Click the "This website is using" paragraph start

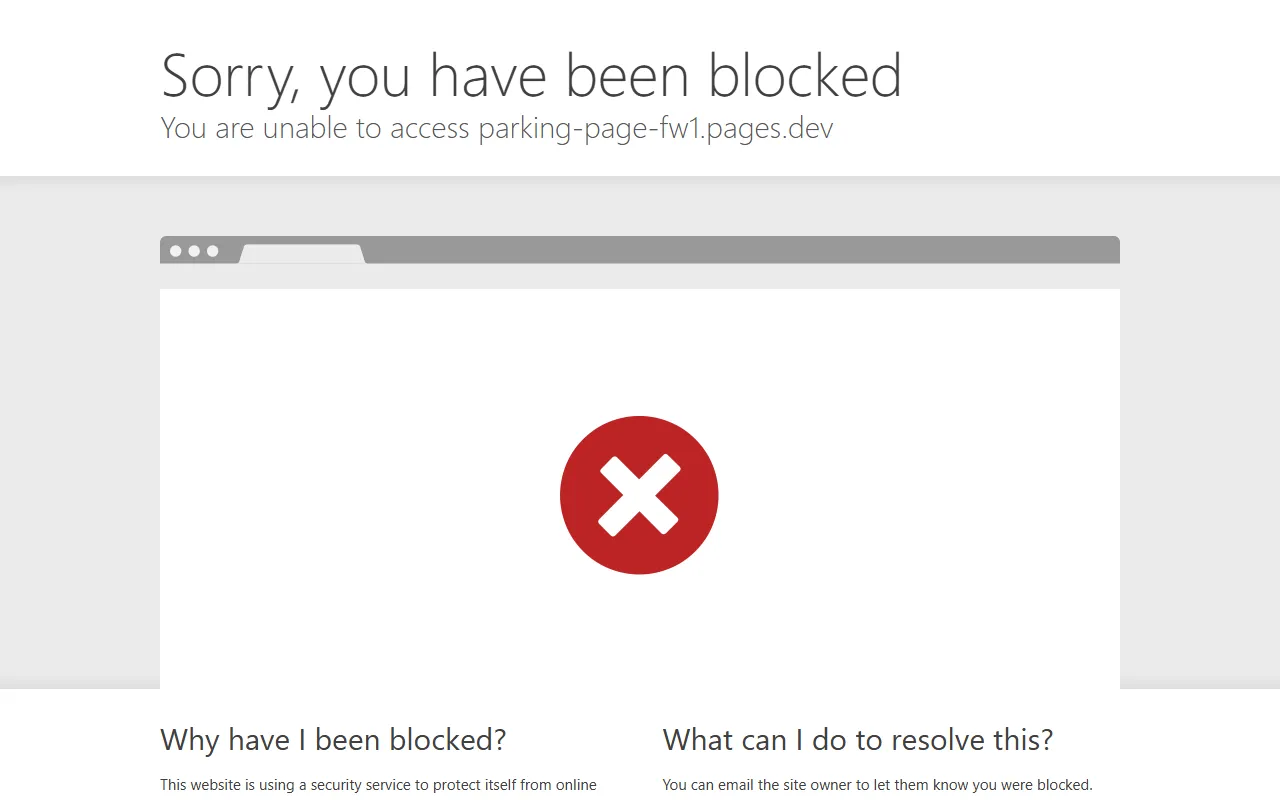[x=226, y=785]
